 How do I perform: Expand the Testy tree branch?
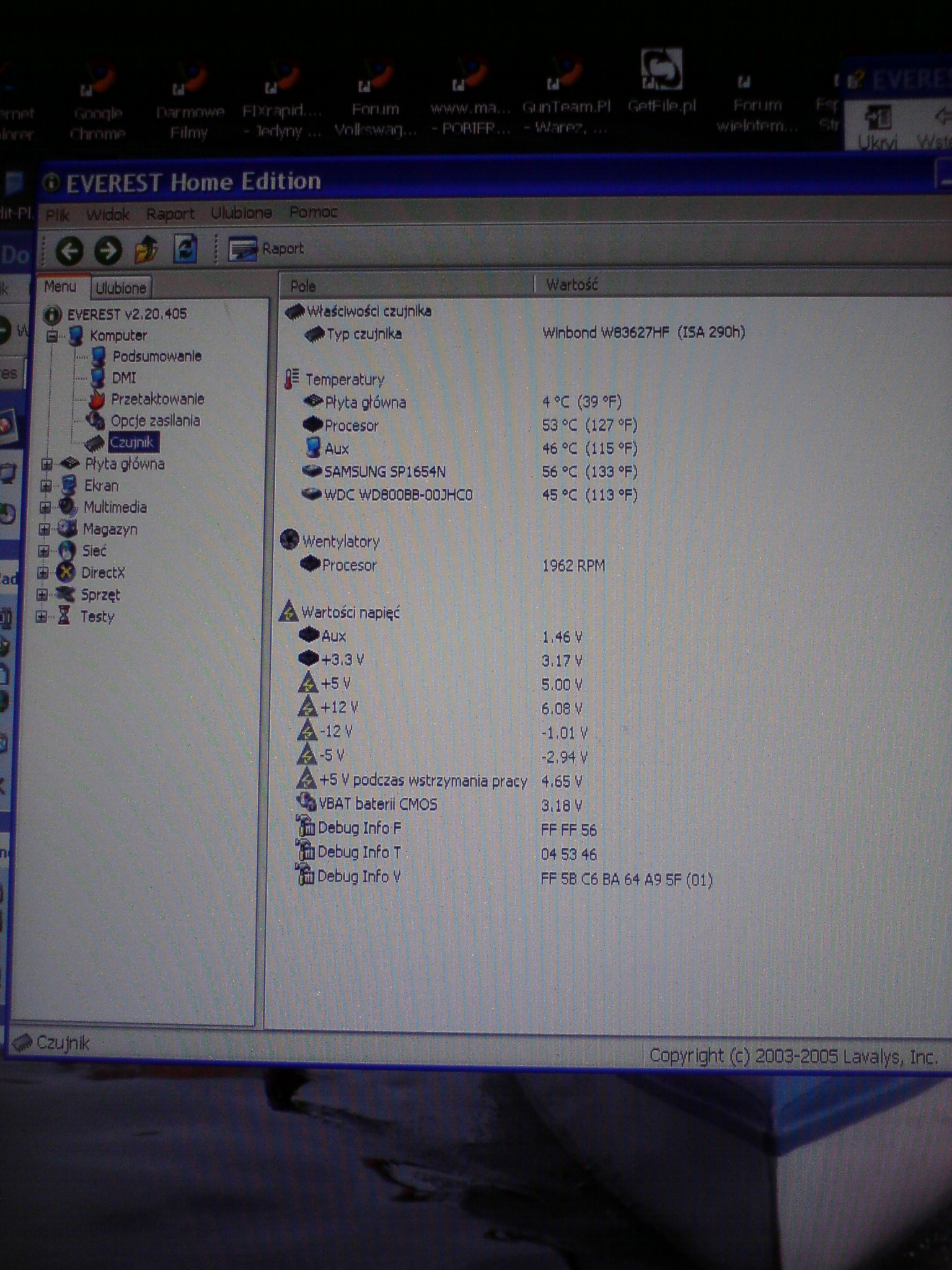pyautogui.click(x=42, y=616)
